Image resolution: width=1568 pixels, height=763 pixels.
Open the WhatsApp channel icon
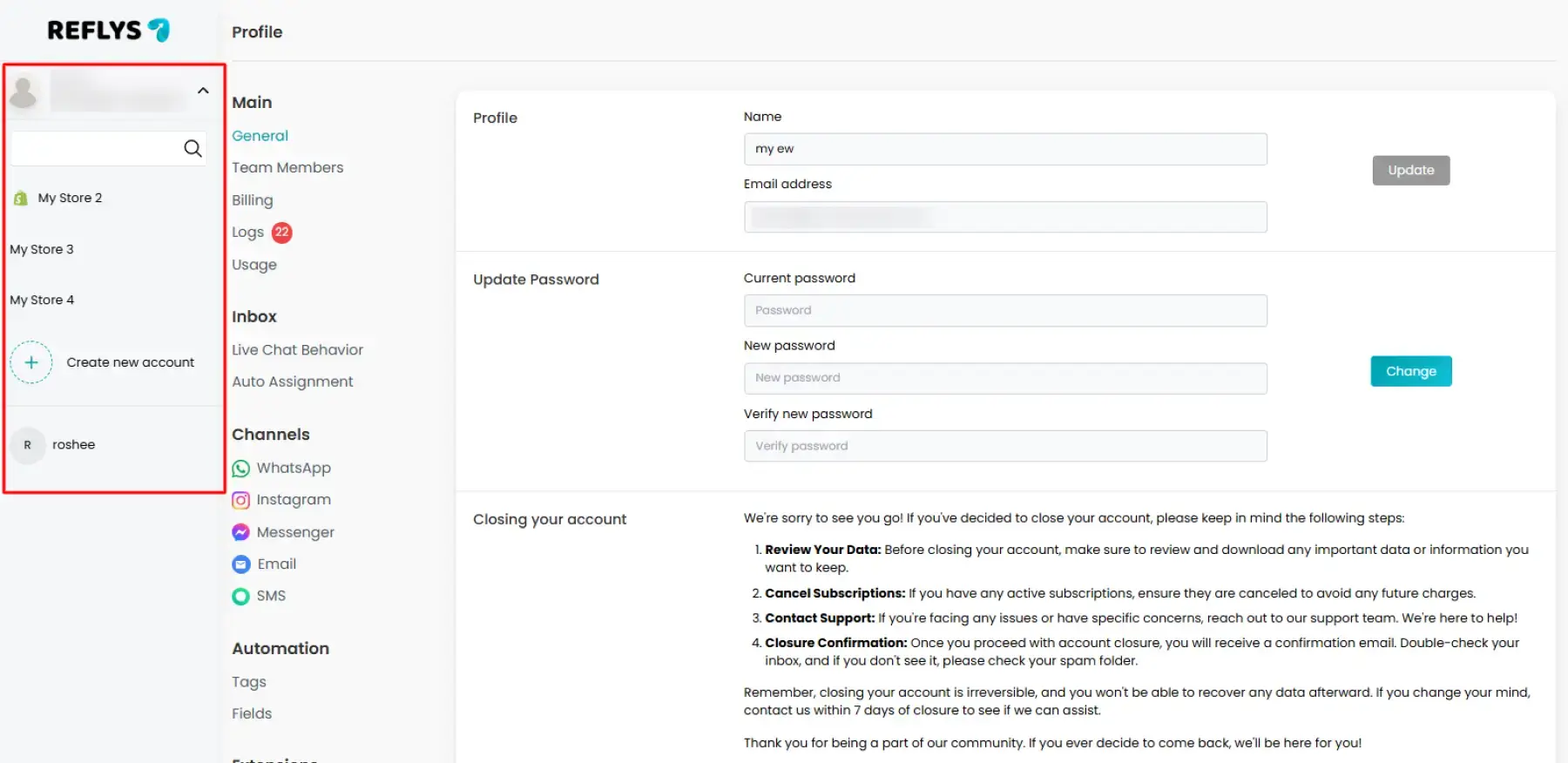click(x=241, y=469)
